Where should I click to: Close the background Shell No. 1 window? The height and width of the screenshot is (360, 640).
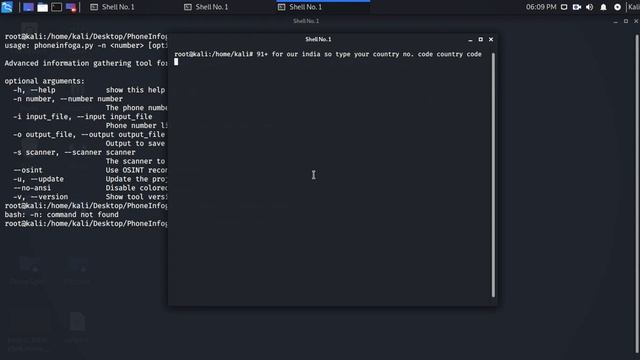(x=636, y=21)
